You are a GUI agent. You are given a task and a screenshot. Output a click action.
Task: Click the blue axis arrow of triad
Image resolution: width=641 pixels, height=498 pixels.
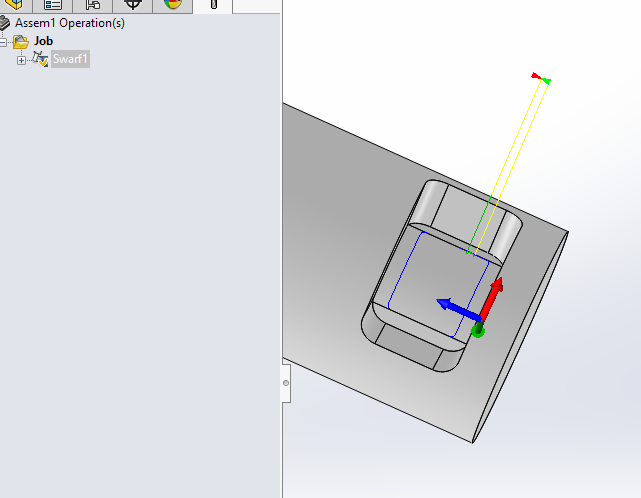(x=458, y=309)
